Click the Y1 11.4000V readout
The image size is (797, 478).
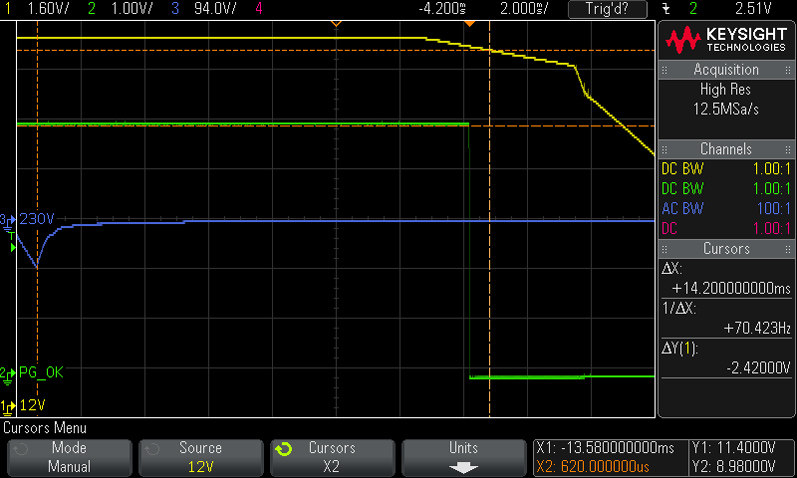tap(733, 448)
